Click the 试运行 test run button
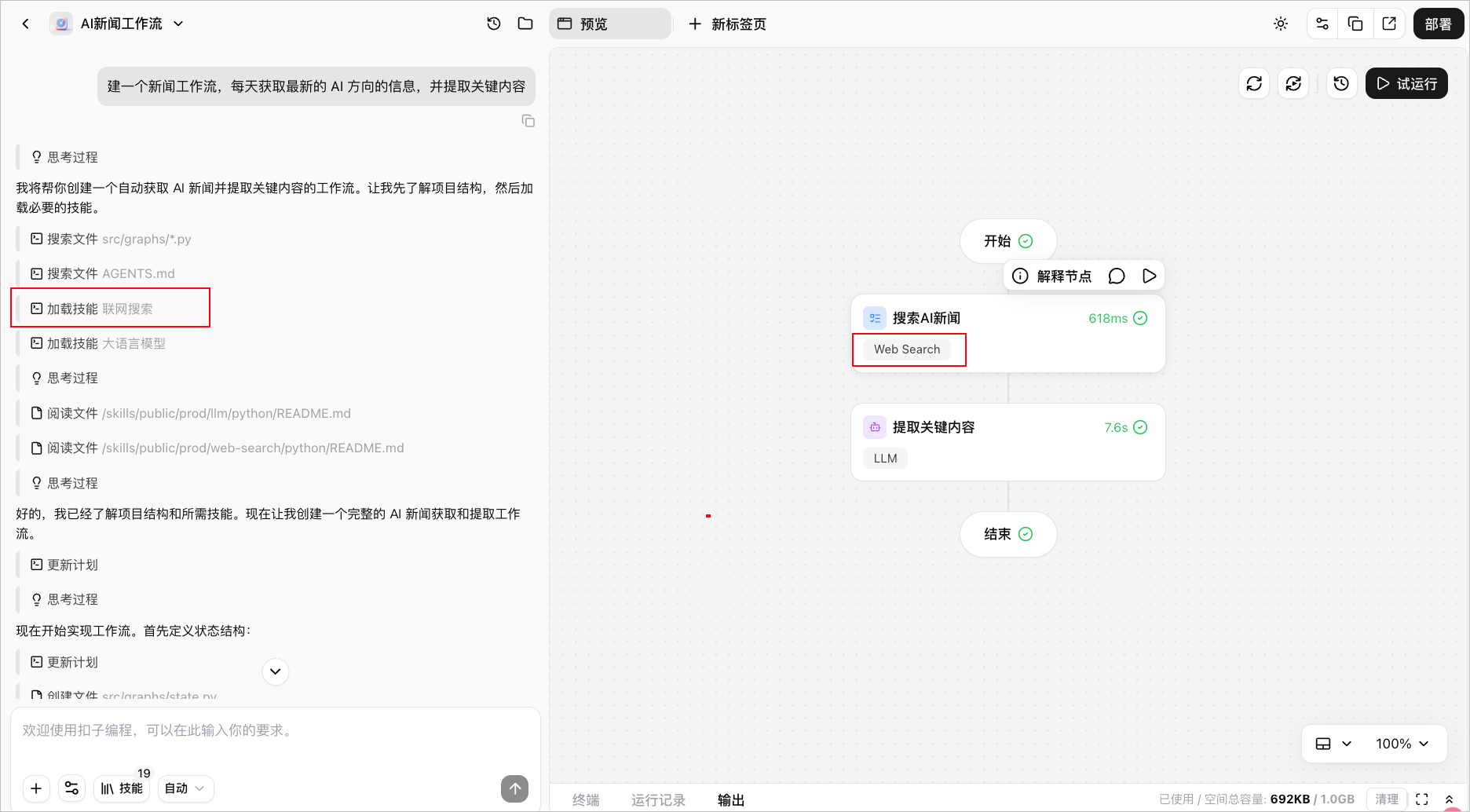 coord(1406,83)
